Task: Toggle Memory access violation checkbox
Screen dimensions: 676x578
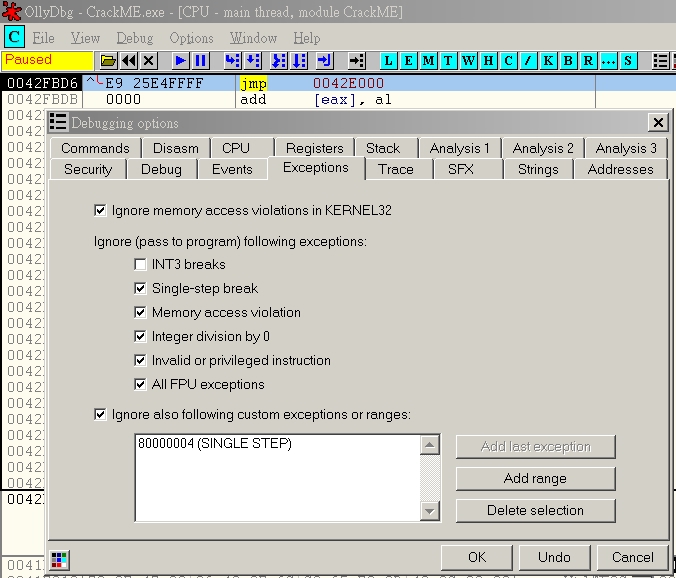Action: (x=140, y=312)
